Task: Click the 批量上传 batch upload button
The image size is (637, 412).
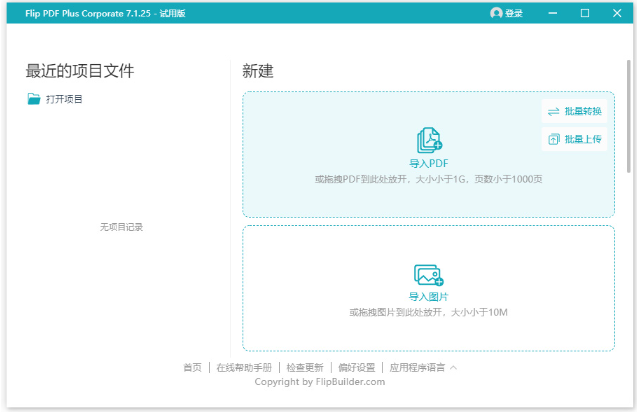Action: pos(574,139)
